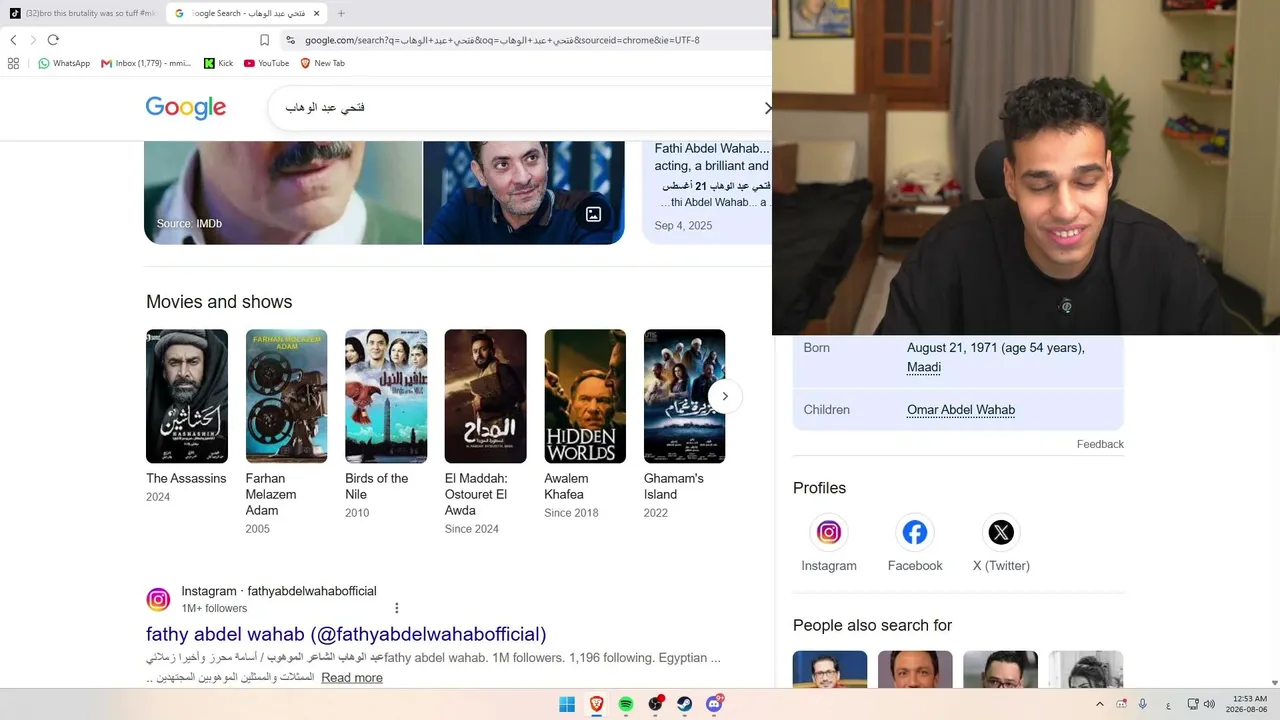1280x720 pixels.
Task: Open Ghamam's Island poster
Action: pos(684,396)
